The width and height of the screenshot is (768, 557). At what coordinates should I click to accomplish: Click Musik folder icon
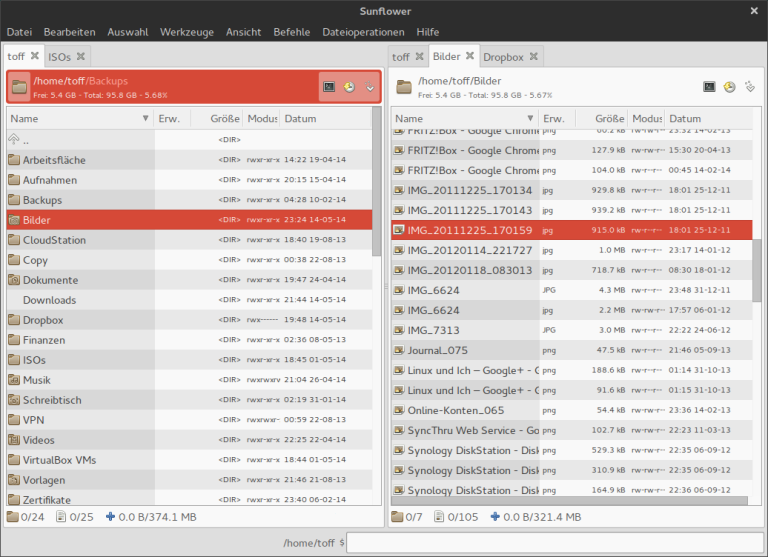click(x=14, y=380)
